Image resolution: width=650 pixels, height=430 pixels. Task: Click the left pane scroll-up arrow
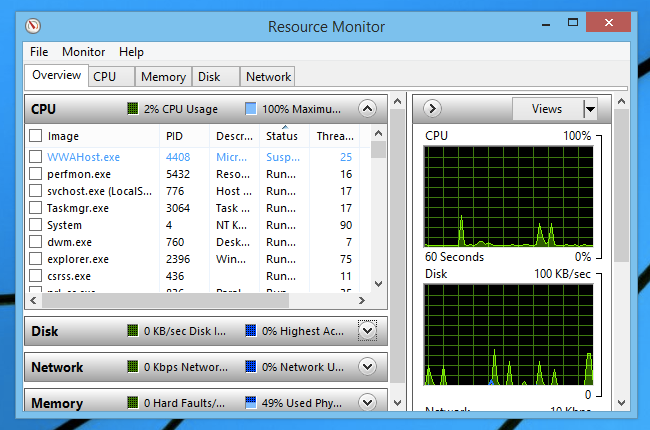[397, 101]
